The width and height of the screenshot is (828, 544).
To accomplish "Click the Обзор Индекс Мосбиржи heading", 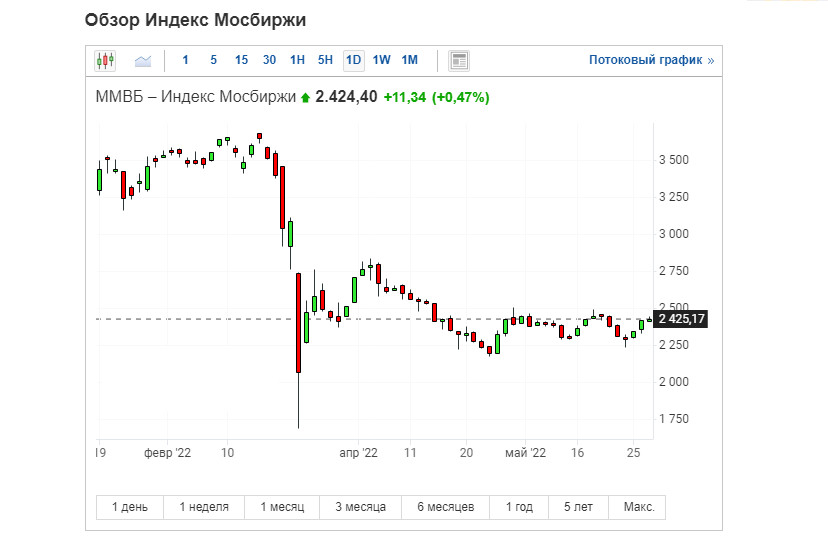I will click(195, 20).
